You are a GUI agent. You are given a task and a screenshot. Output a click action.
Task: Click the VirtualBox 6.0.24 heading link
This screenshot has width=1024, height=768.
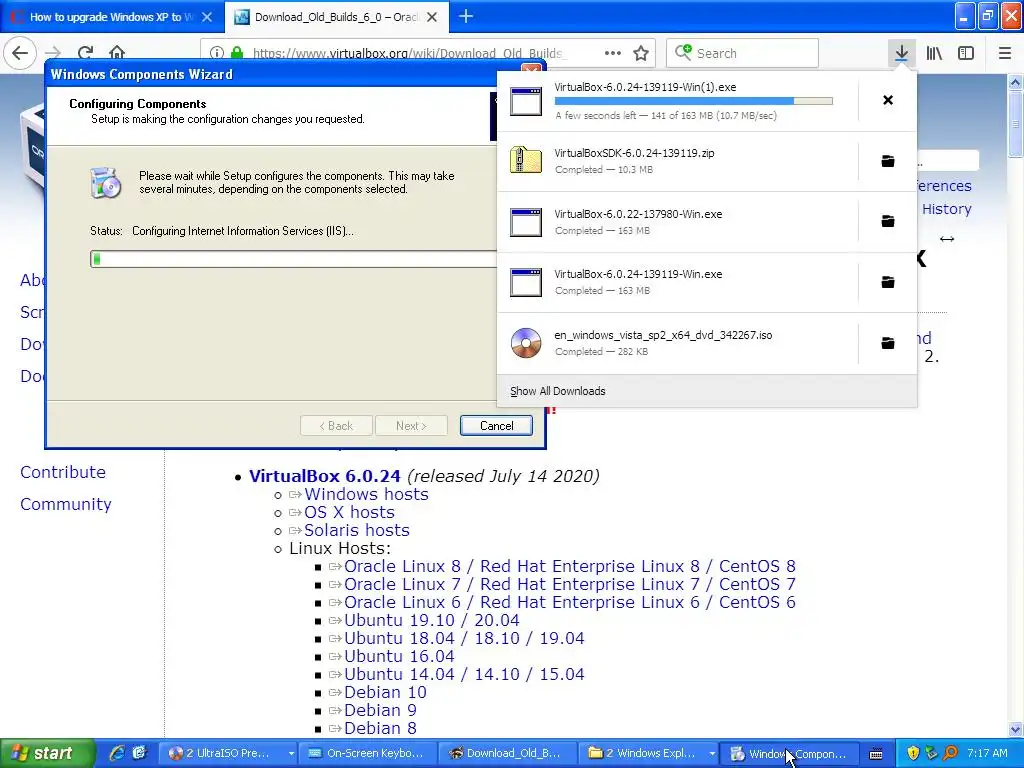325,476
